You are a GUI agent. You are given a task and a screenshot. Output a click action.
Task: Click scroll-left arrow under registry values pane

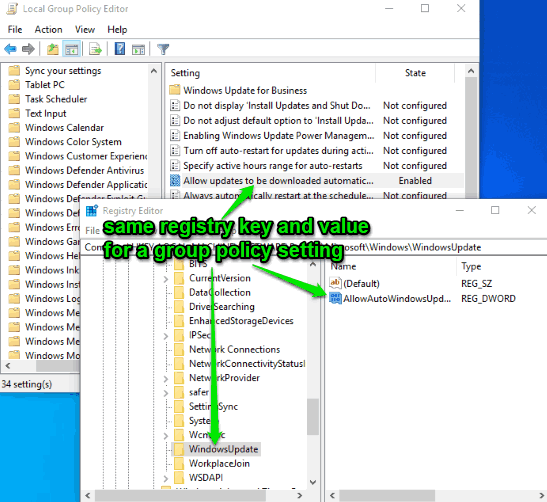pos(332,495)
